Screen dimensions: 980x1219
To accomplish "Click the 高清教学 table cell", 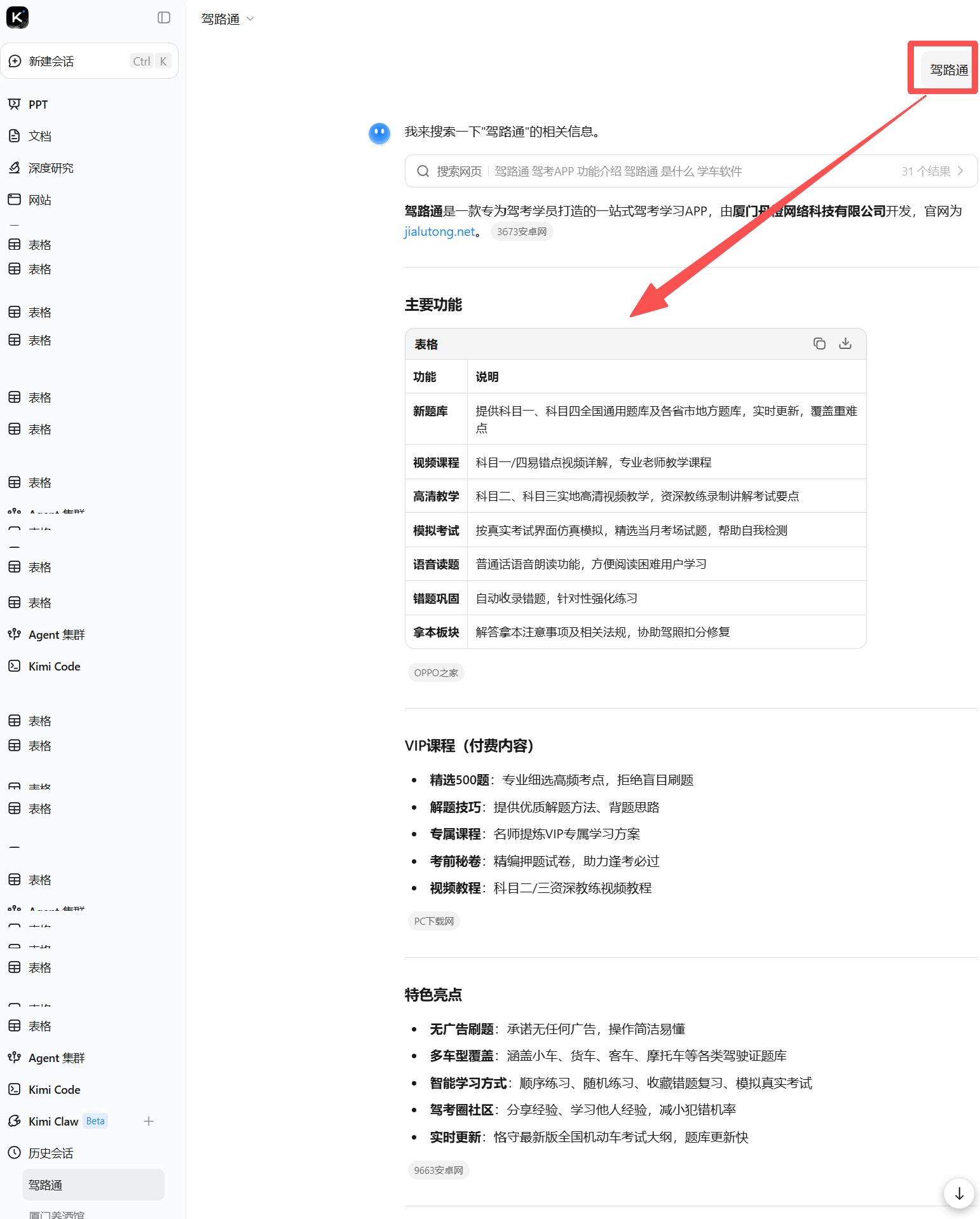I will 436,496.
